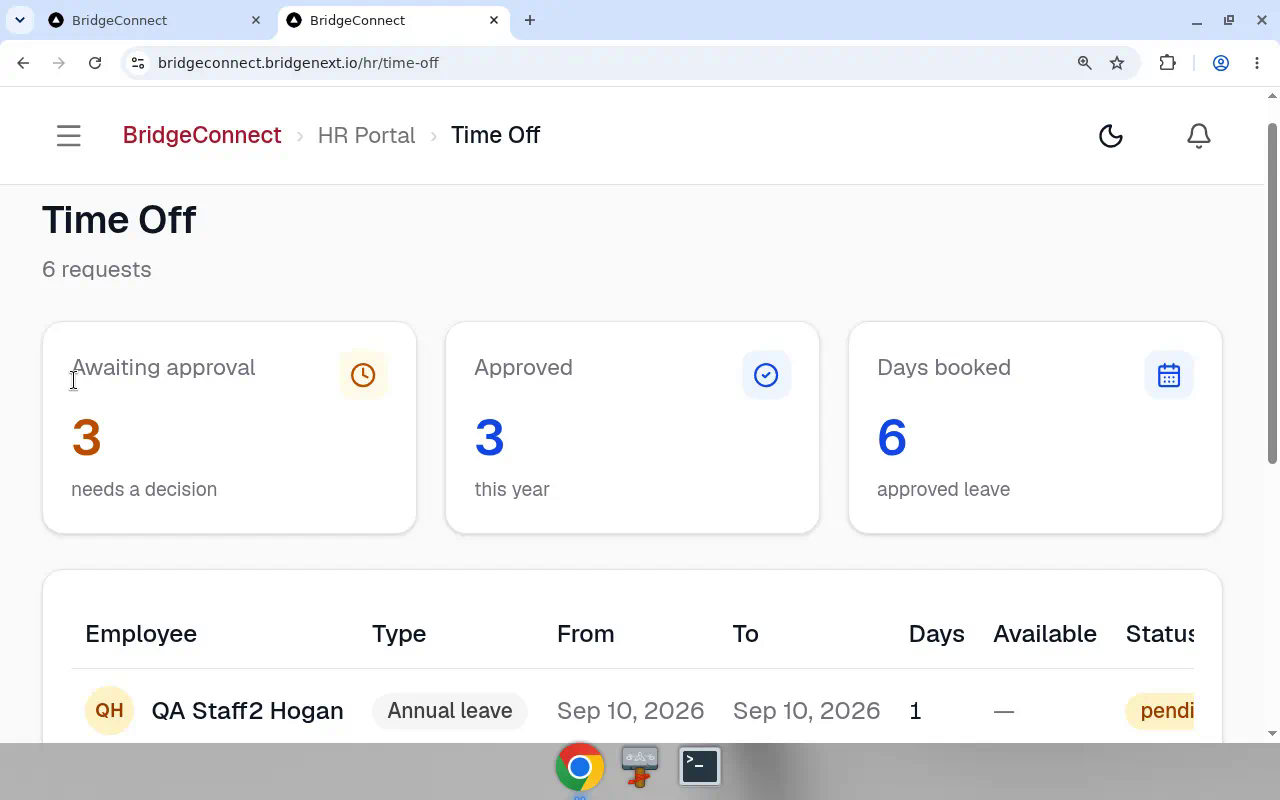The width and height of the screenshot is (1280, 800).
Task: Click the Annual leave type badge
Action: (x=450, y=711)
